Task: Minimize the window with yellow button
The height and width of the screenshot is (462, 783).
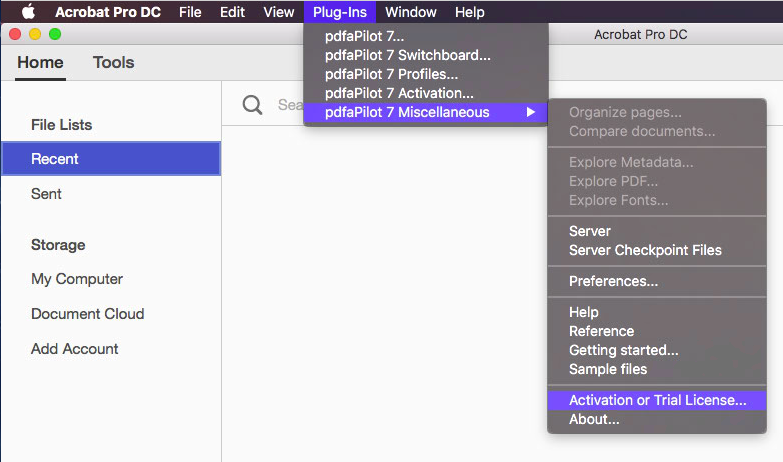Action: coord(35,34)
